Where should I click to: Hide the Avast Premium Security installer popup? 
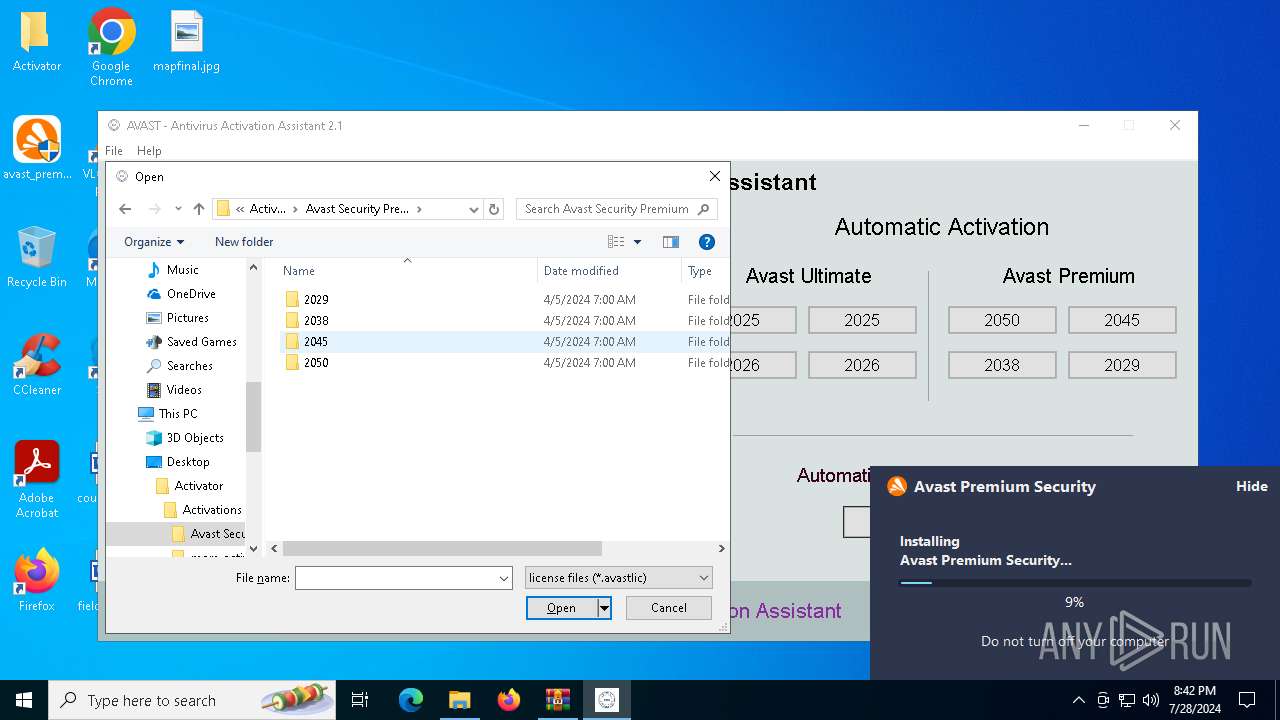(x=1252, y=486)
